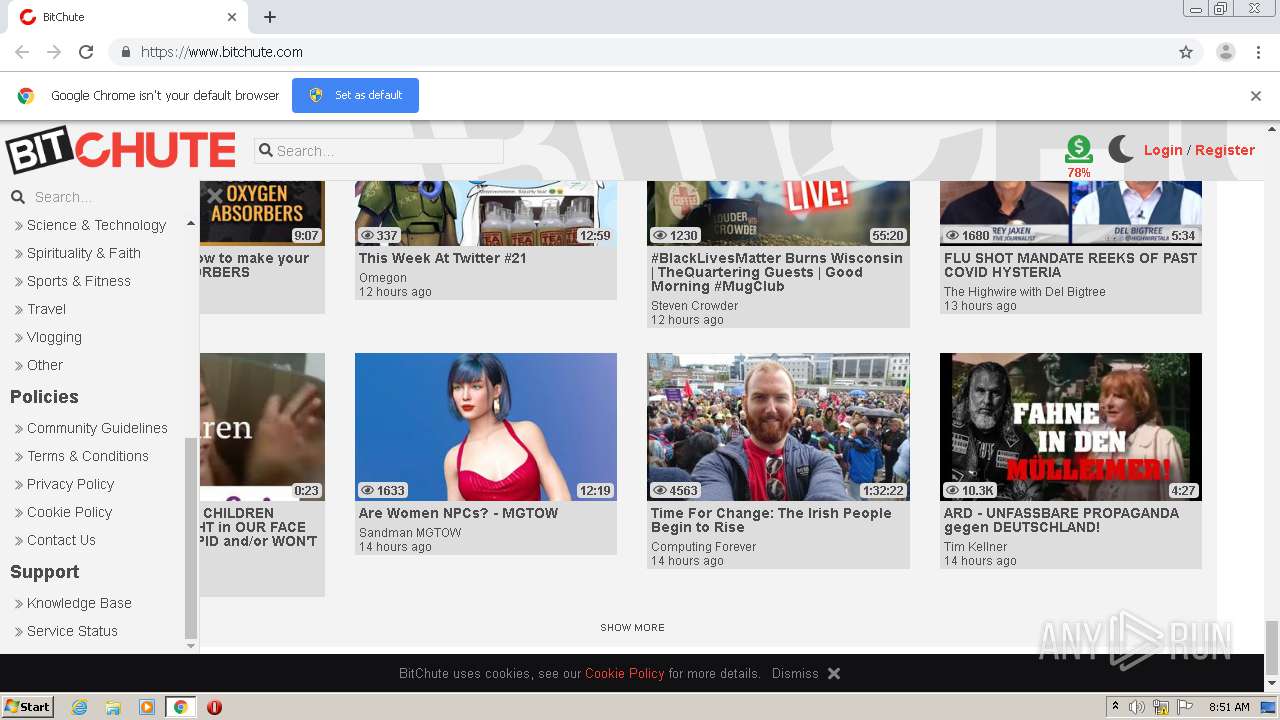
Task: Open Chrome profile avatar icon
Action: click(x=1226, y=52)
